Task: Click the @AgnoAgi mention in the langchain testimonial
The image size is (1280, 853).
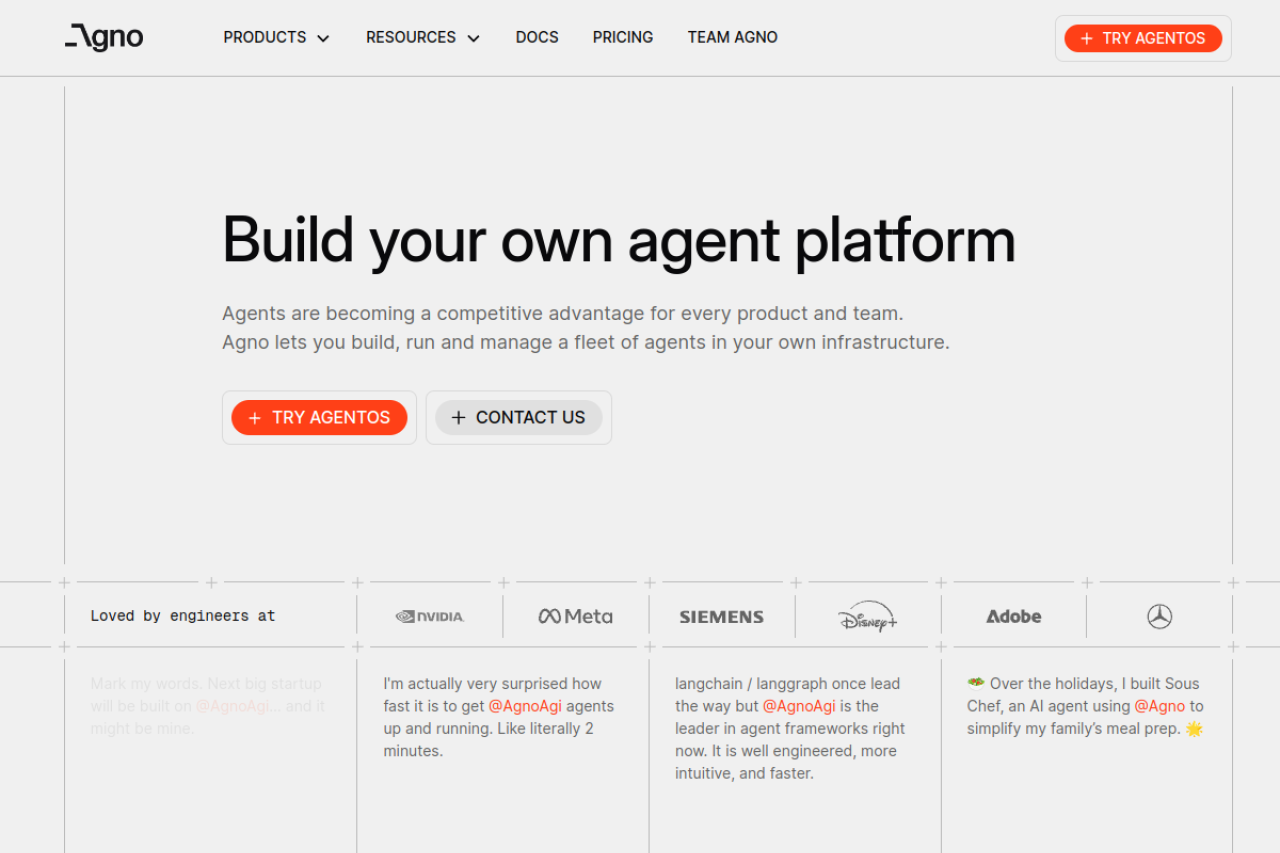Action: (x=799, y=706)
